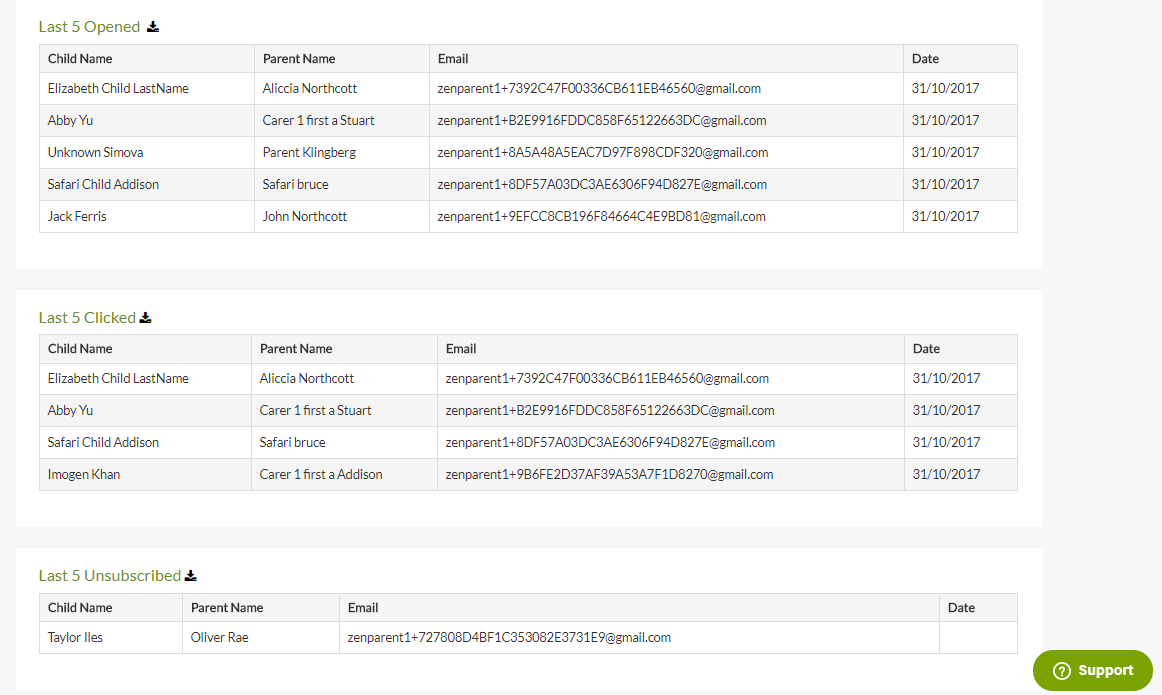Screen dimensions: 1162x695
Task: Click email ending 663DC@gmail.com in Last 5 Clicked
Action: coord(610,410)
